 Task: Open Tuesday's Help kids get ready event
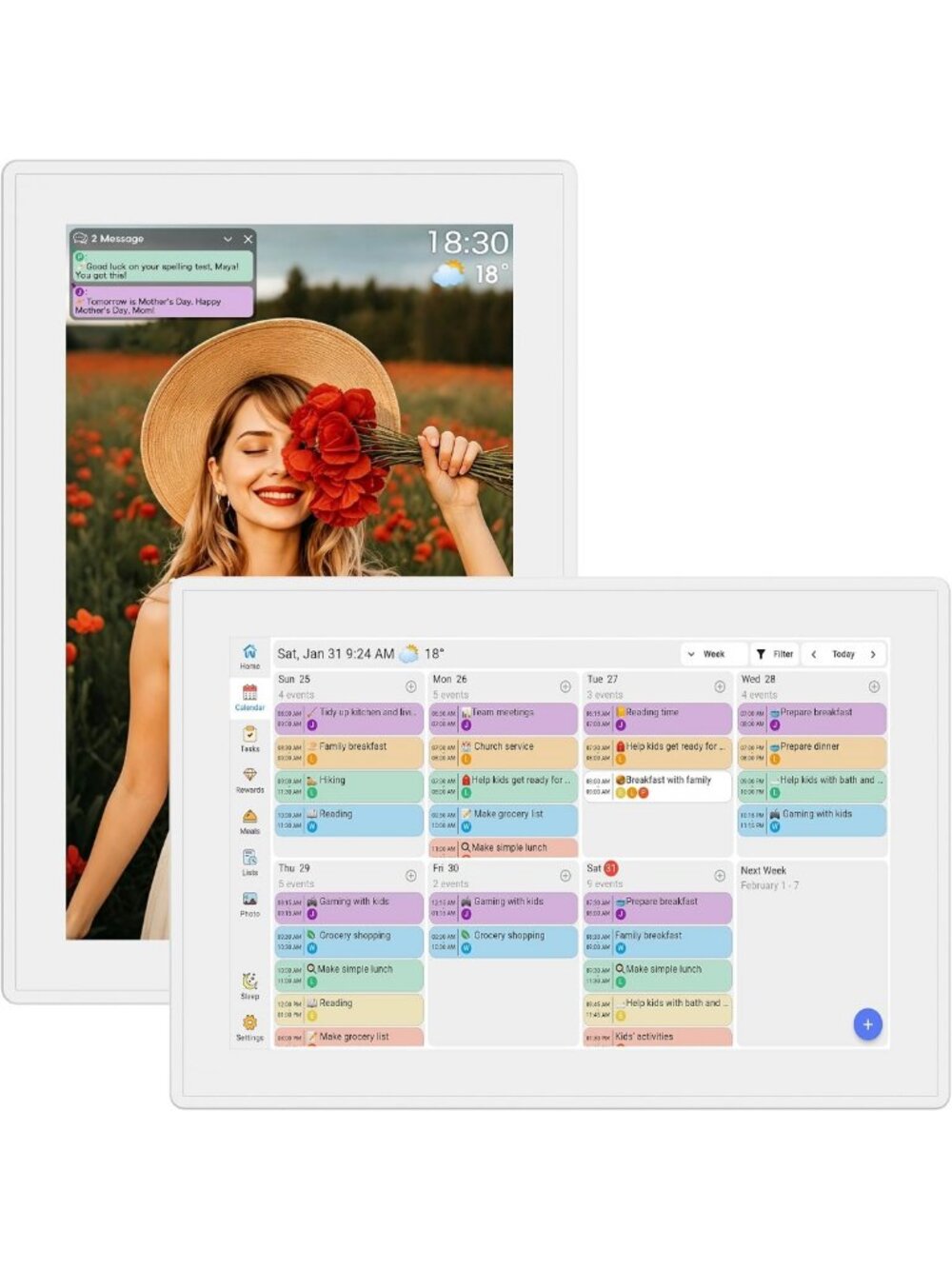(x=658, y=753)
